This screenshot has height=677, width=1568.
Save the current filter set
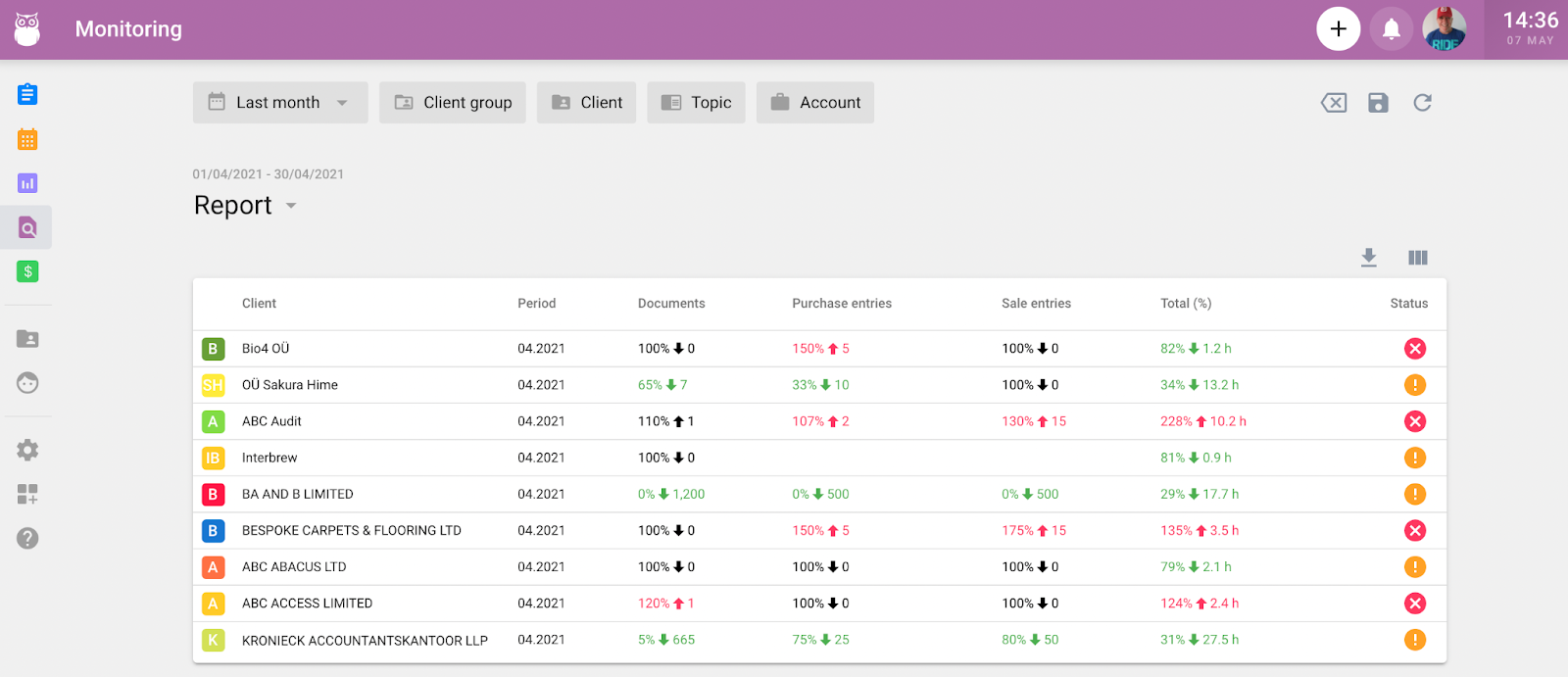(1378, 103)
